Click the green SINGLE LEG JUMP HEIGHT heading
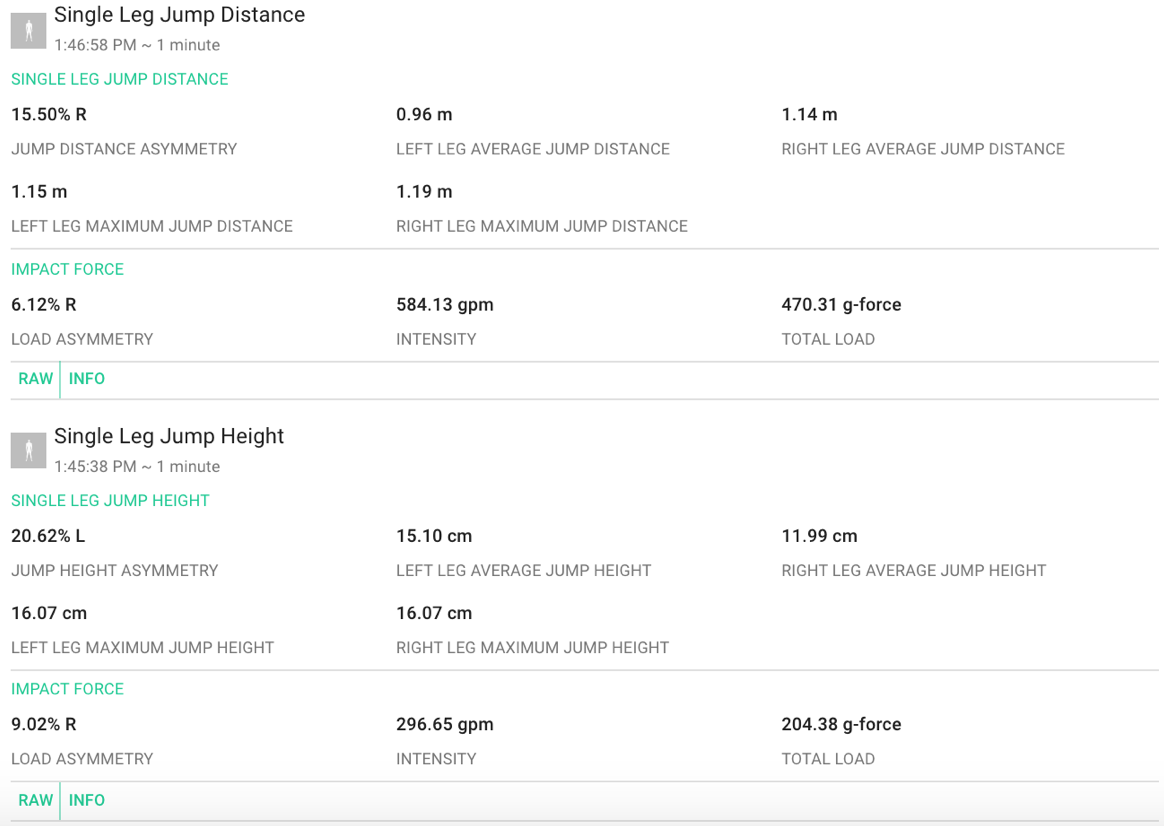The image size is (1164, 826). click(111, 501)
